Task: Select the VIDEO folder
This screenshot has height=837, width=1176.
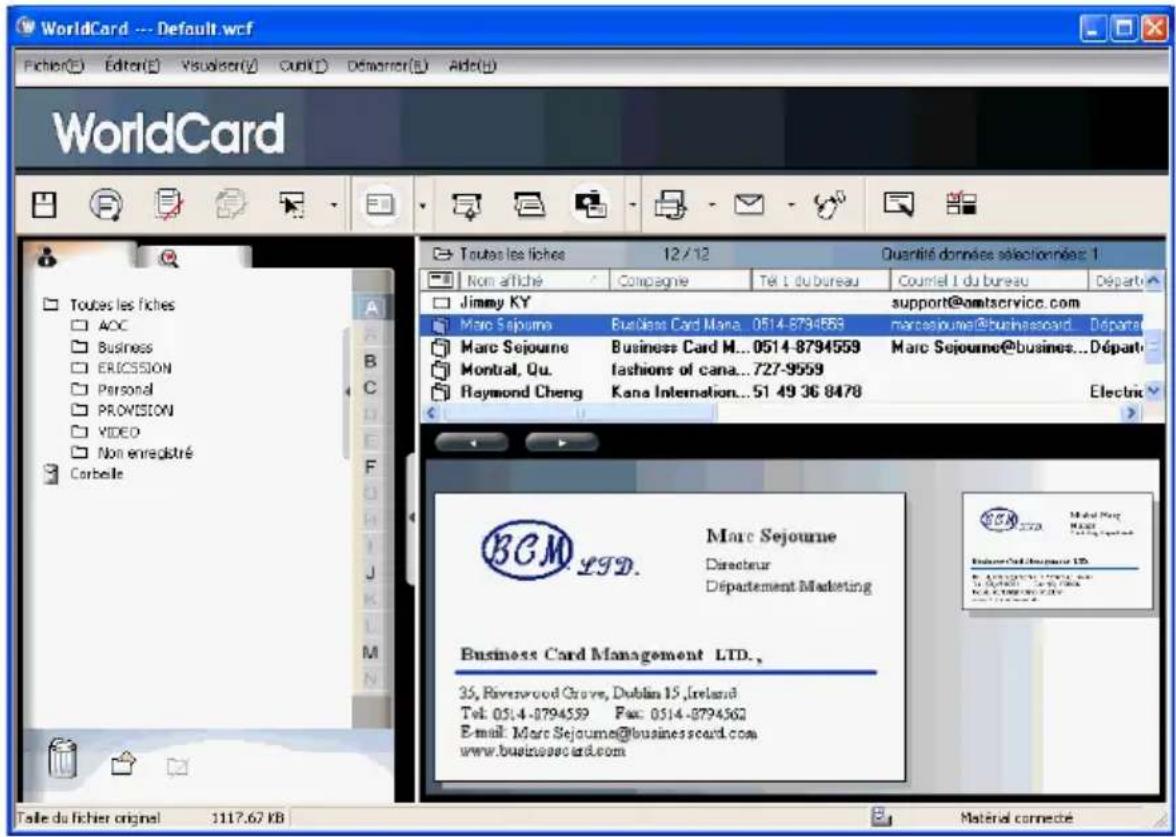Action: (x=118, y=432)
